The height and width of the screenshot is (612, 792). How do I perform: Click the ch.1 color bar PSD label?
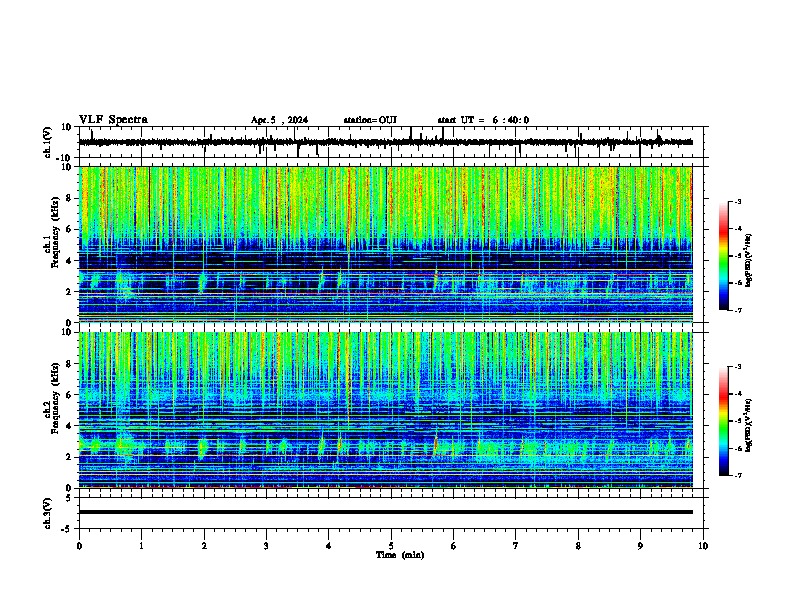(x=748, y=261)
